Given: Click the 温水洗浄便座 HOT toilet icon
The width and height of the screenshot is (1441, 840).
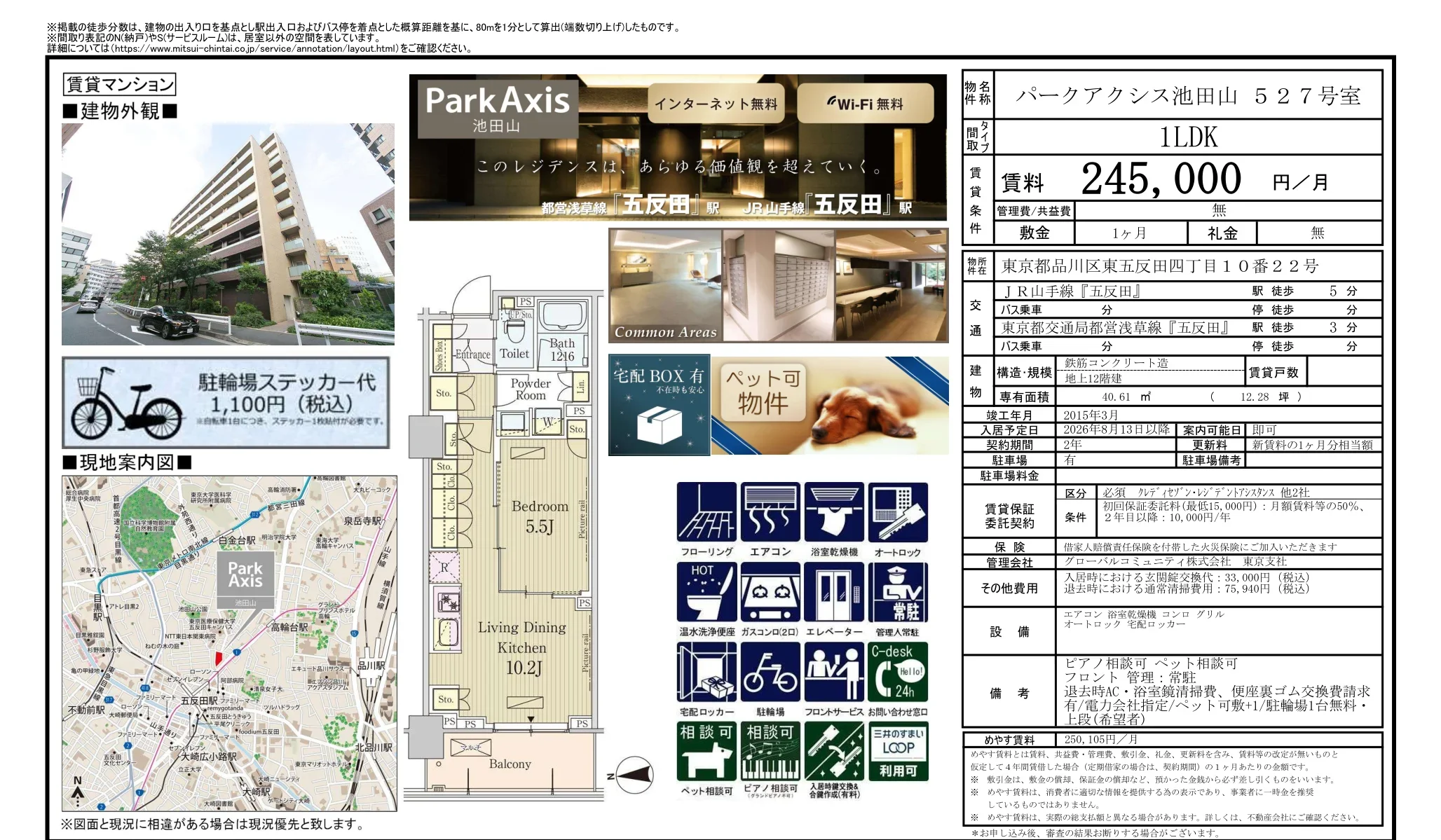Looking at the screenshot, I should [706, 592].
